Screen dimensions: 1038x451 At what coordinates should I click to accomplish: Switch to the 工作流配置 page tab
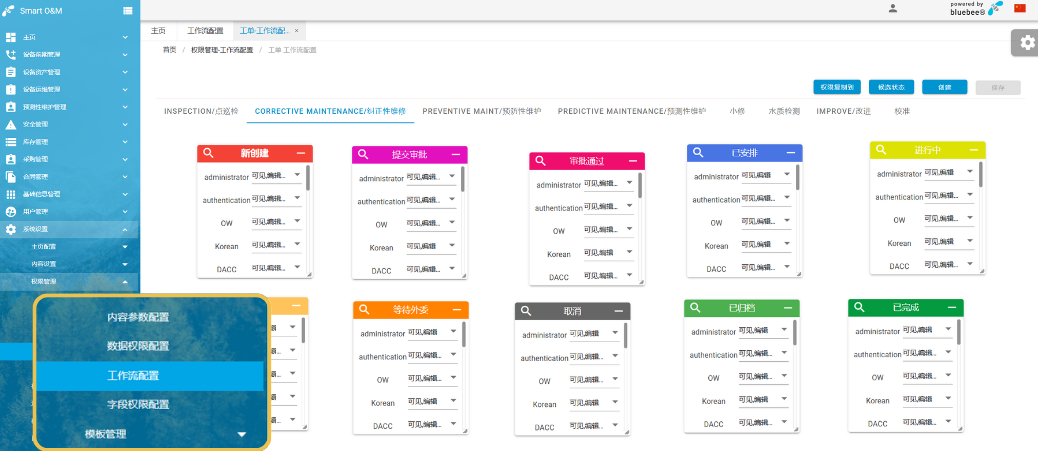coord(205,30)
